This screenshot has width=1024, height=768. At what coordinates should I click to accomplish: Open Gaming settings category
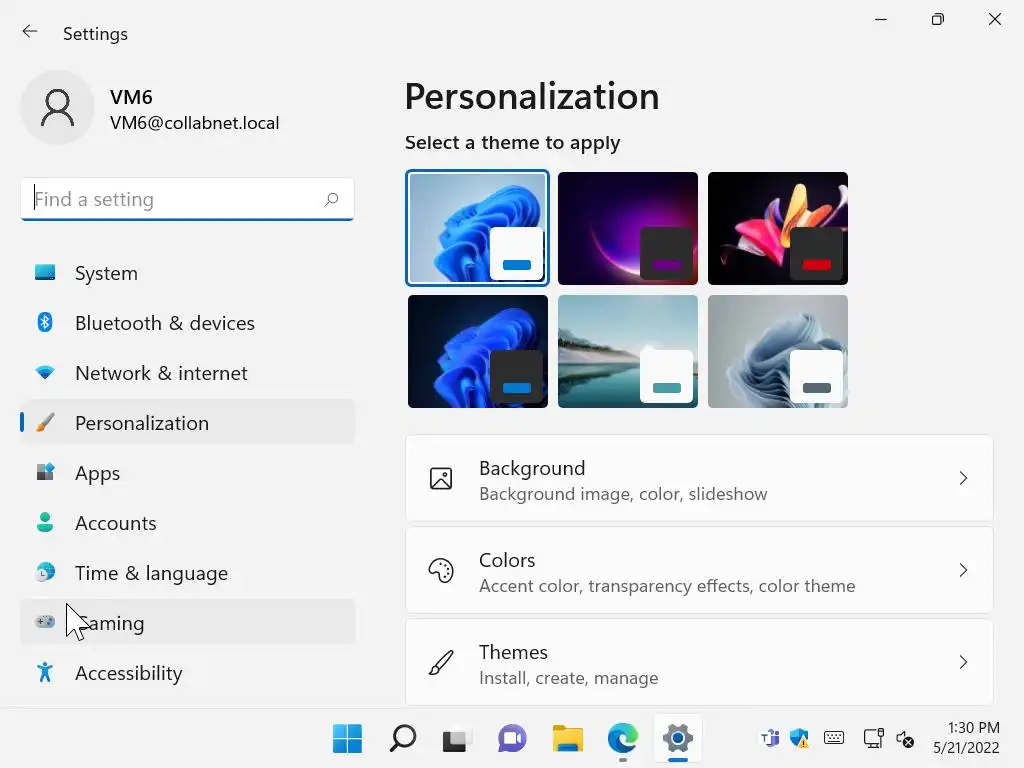187,622
